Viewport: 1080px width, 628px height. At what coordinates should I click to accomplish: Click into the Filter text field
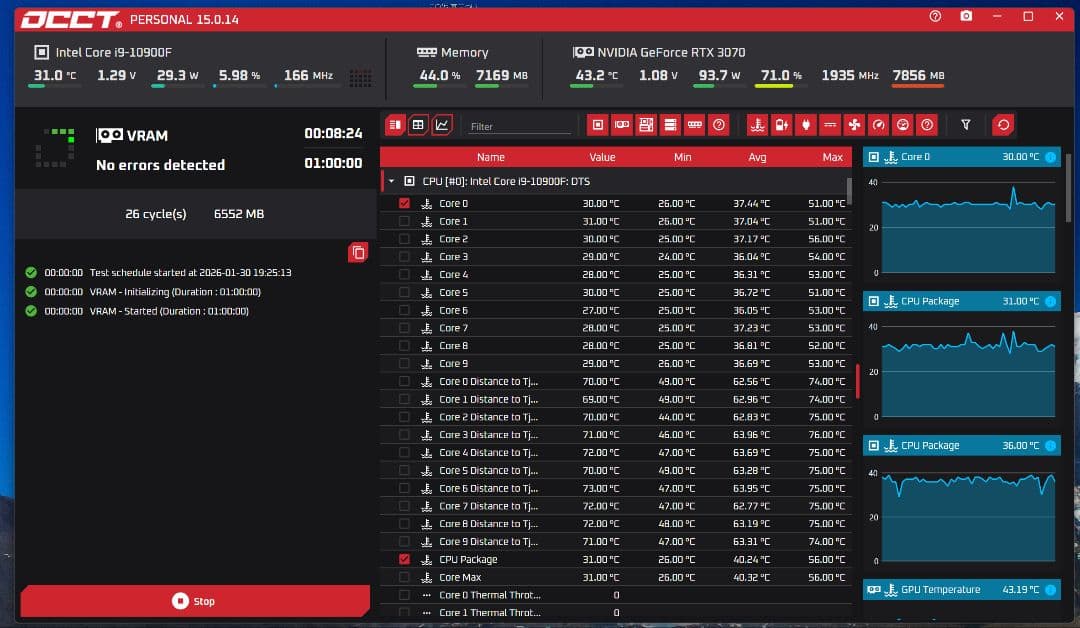click(x=518, y=126)
